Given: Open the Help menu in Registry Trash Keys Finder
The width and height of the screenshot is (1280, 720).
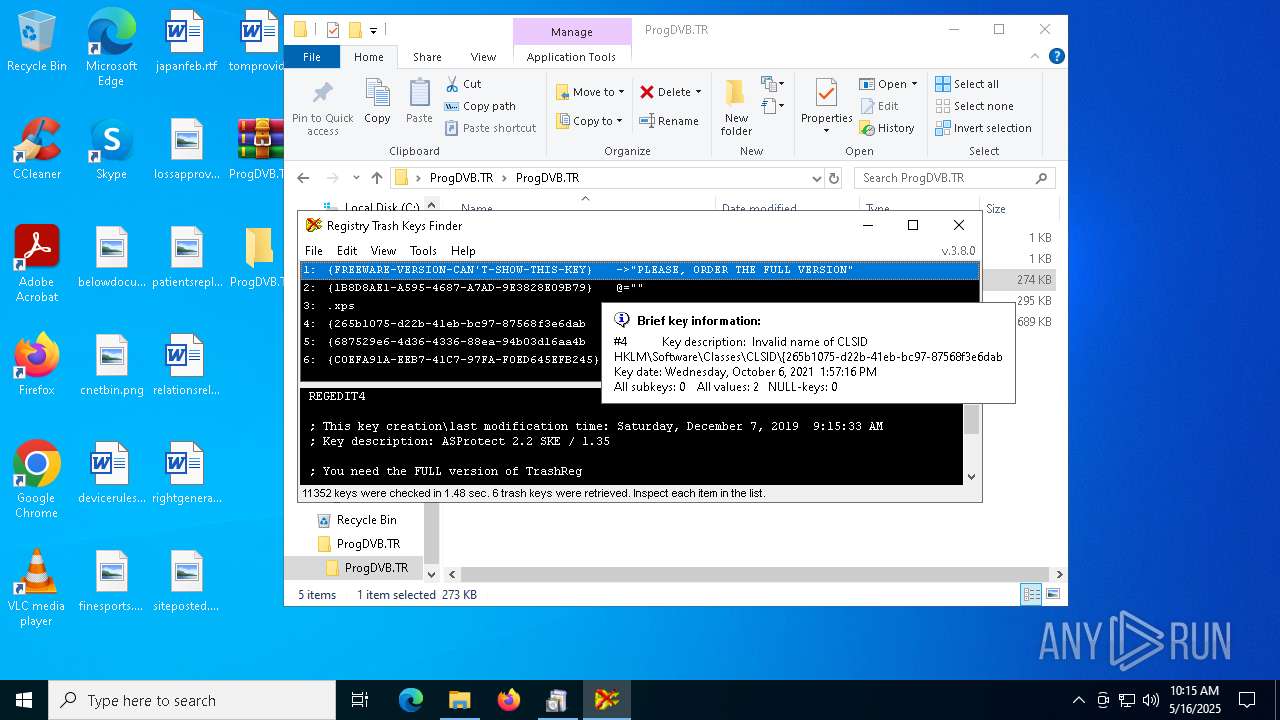Looking at the screenshot, I should (463, 251).
